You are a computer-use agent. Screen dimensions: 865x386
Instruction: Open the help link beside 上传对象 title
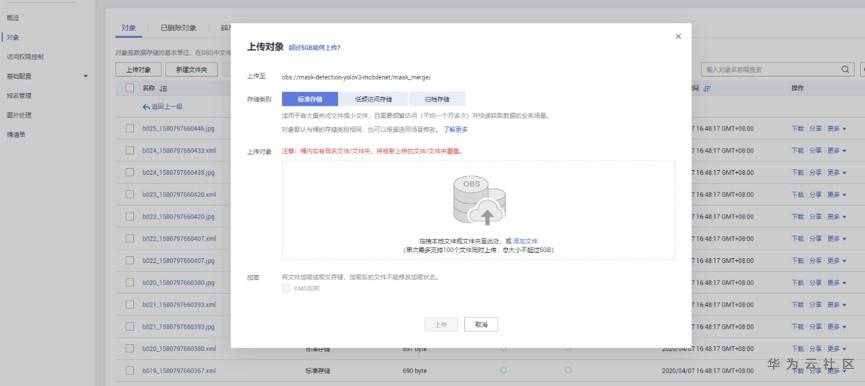(314, 48)
